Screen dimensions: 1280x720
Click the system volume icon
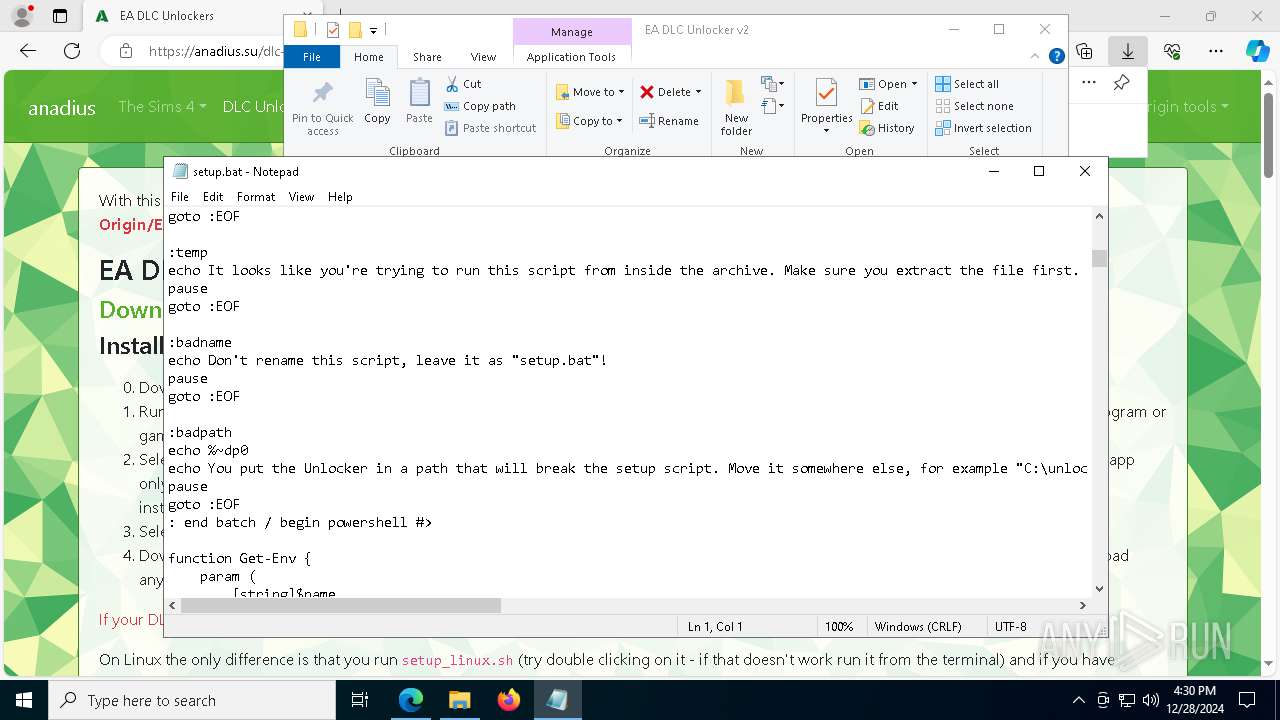[1150, 700]
